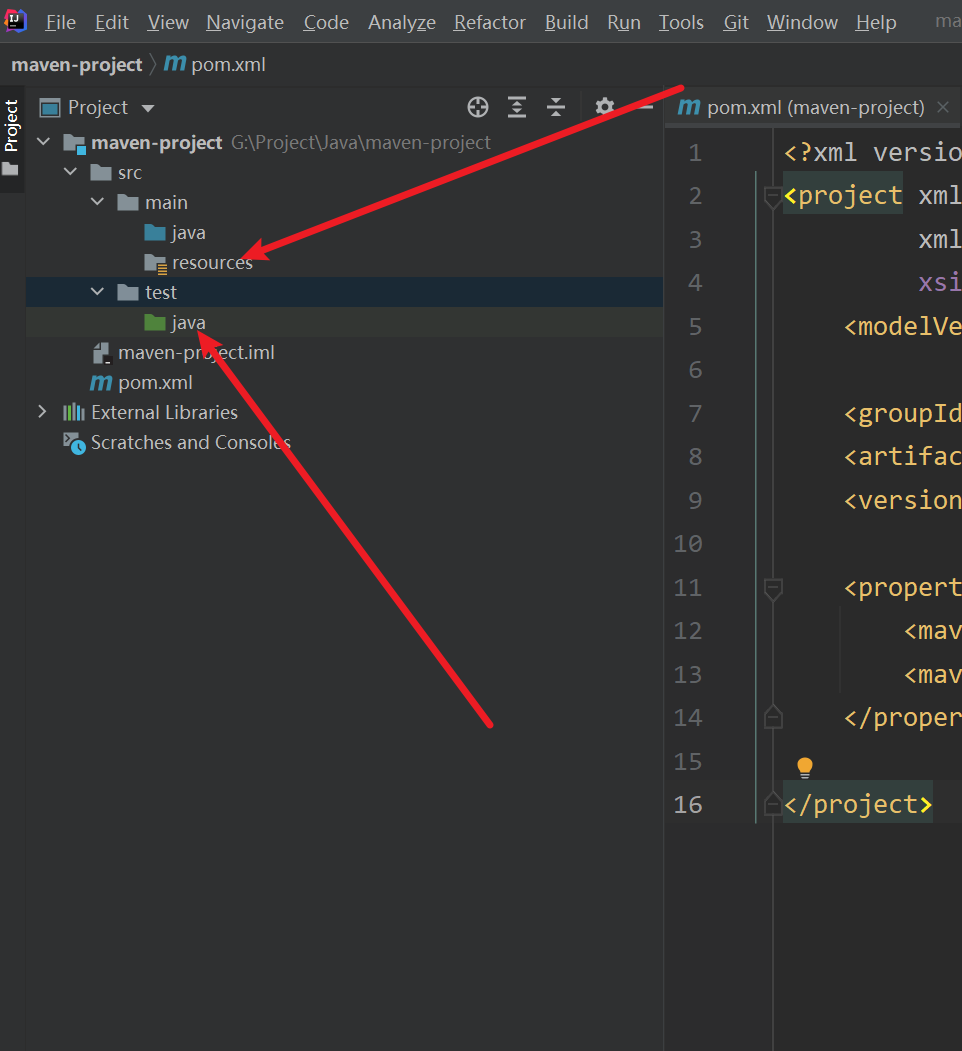962x1051 pixels.
Task: Open the Git menu
Action: click(735, 23)
